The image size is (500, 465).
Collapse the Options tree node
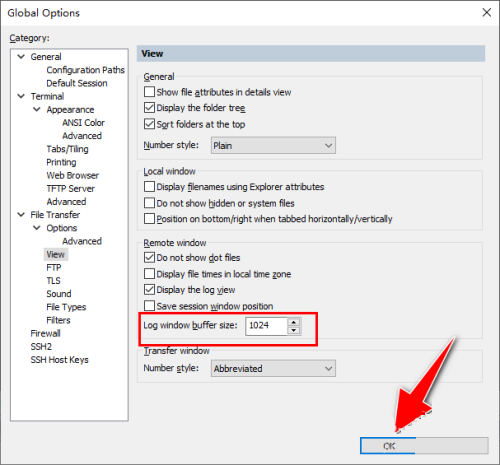[x=37, y=228]
